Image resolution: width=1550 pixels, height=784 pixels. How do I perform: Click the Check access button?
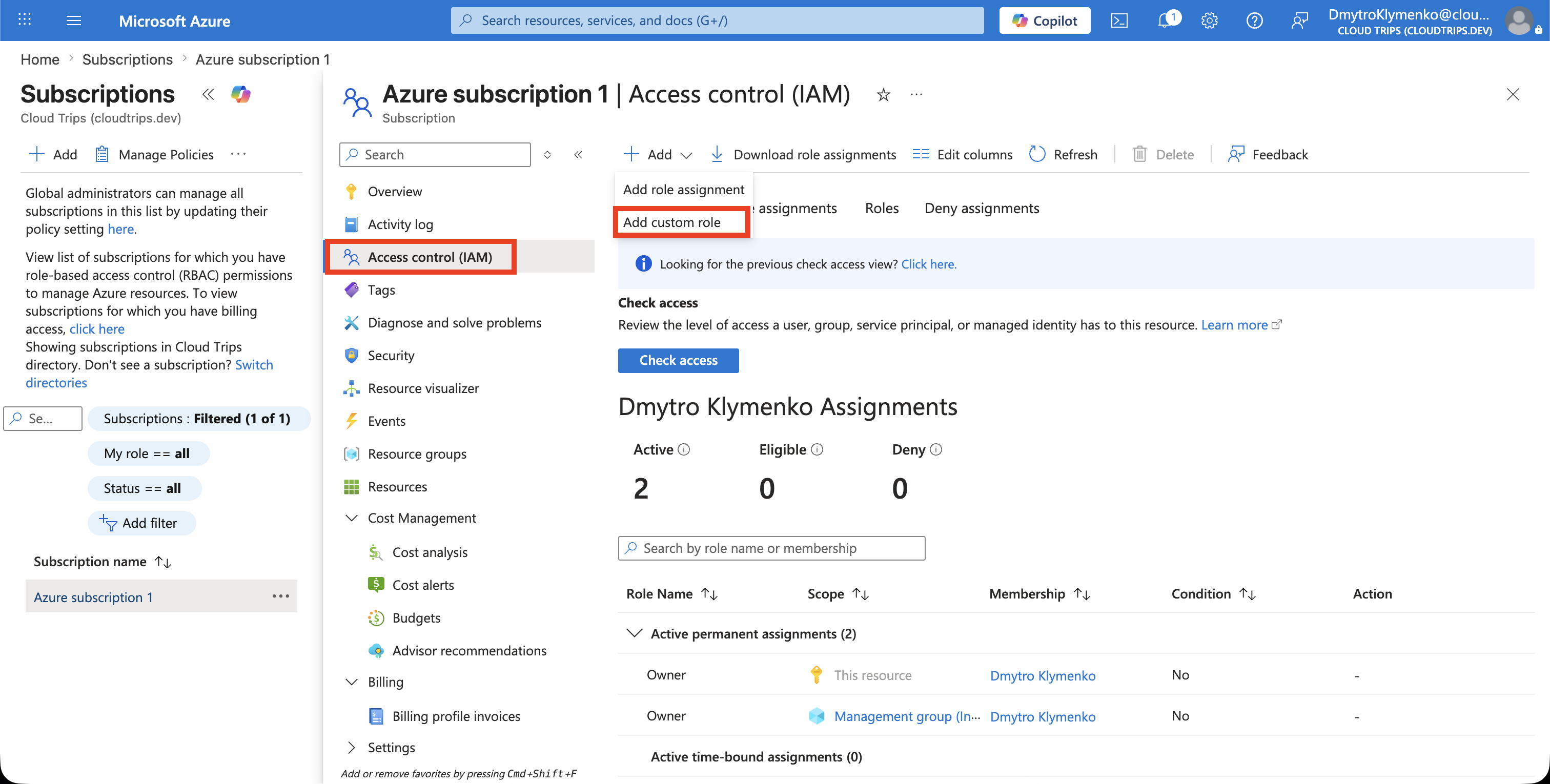point(678,360)
